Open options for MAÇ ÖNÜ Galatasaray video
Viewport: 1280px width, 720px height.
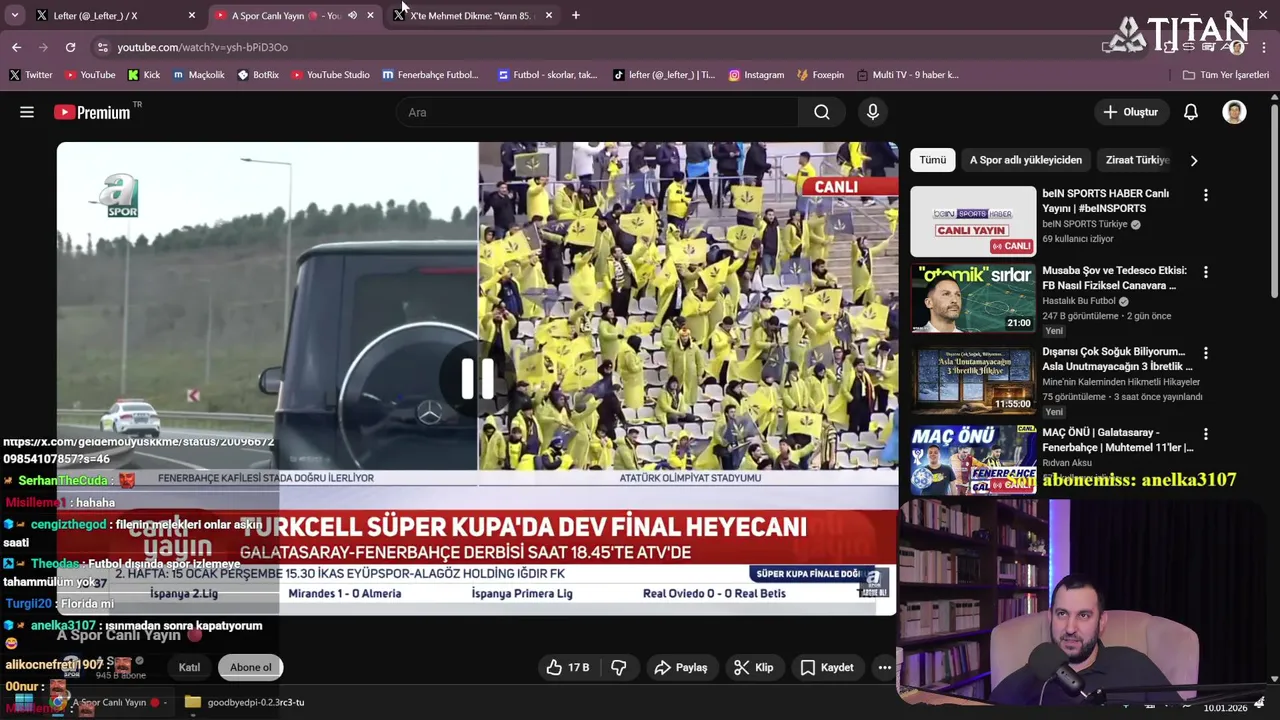(x=1205, y=434)
